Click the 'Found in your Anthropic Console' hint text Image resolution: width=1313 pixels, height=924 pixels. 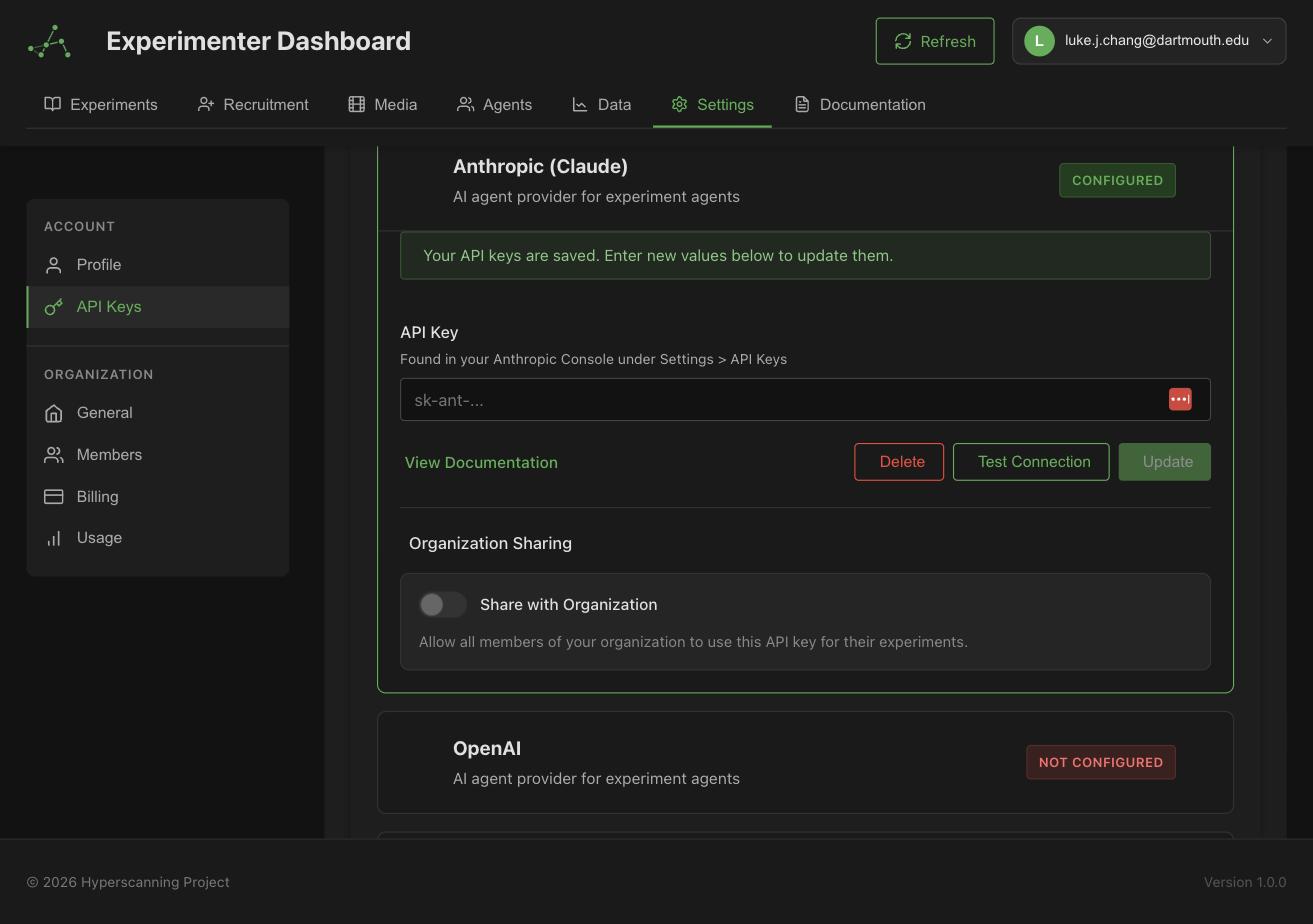click(x=593, y=359)
